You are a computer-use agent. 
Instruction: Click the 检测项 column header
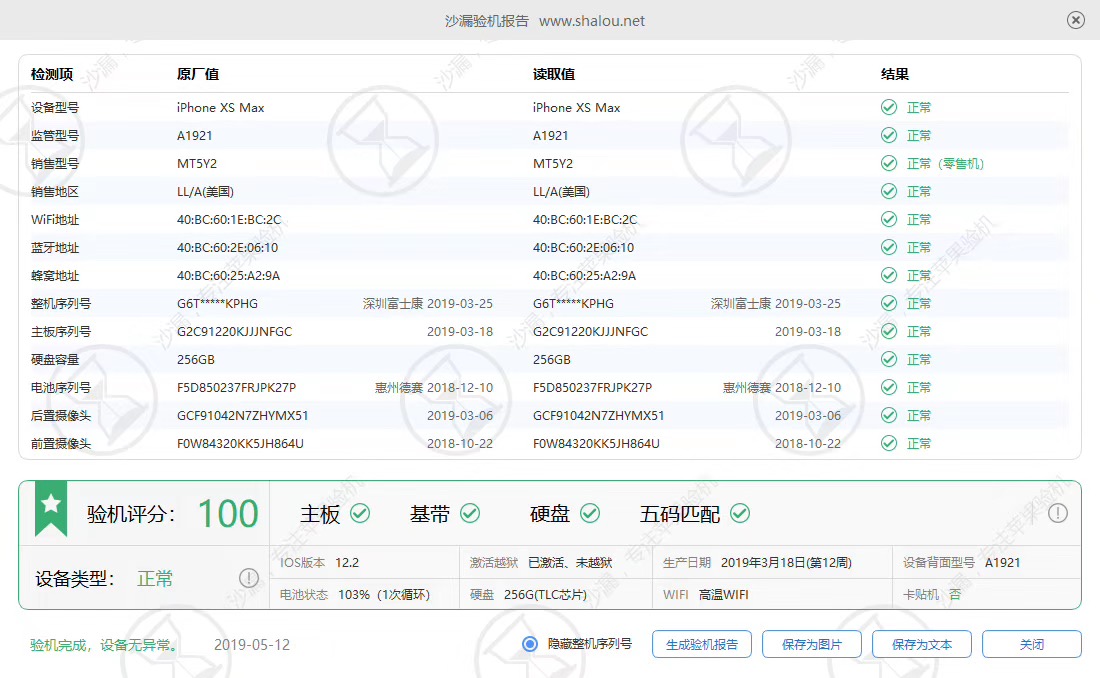click(x=52, y=74)
